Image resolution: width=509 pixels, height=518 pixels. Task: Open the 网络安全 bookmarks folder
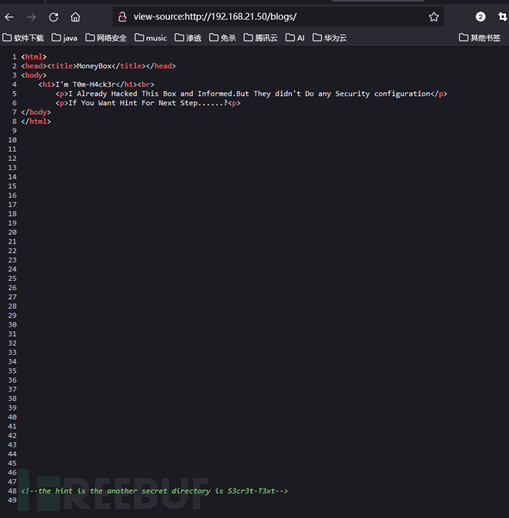[x=106, y=38]
